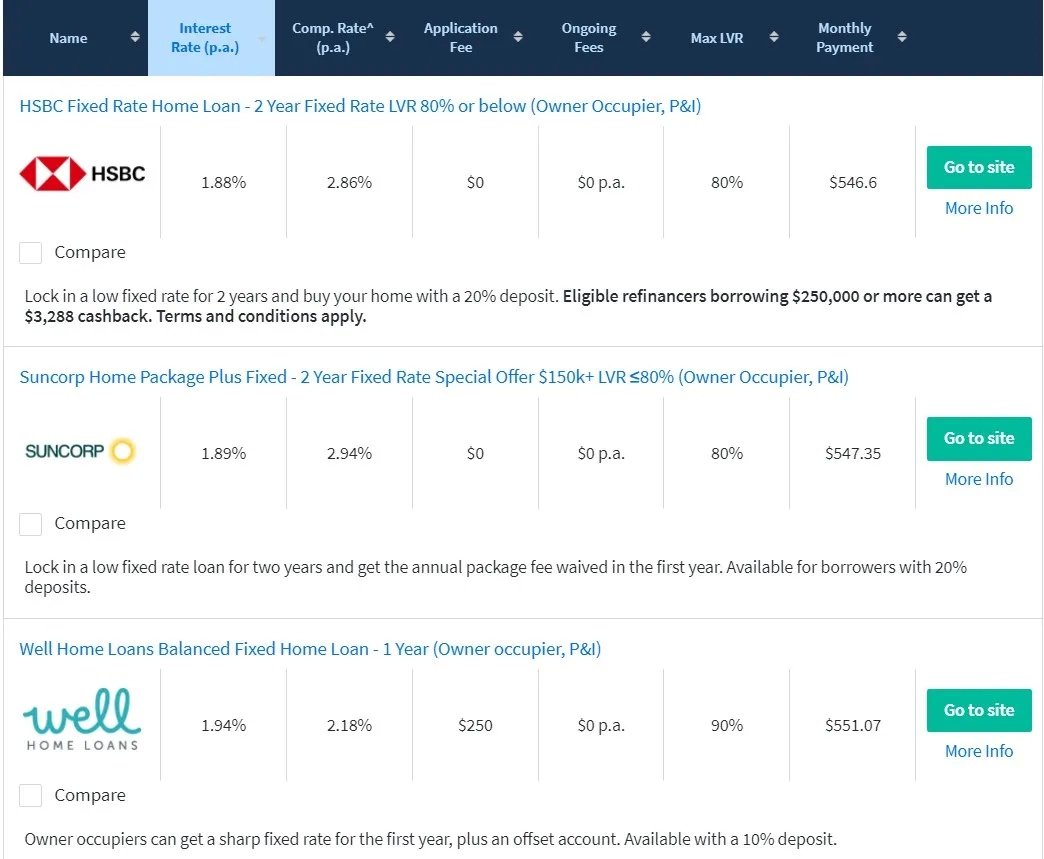Click HSBC monthly payment $546.6
1044x859 pixels.
click(x=853, y=182)
